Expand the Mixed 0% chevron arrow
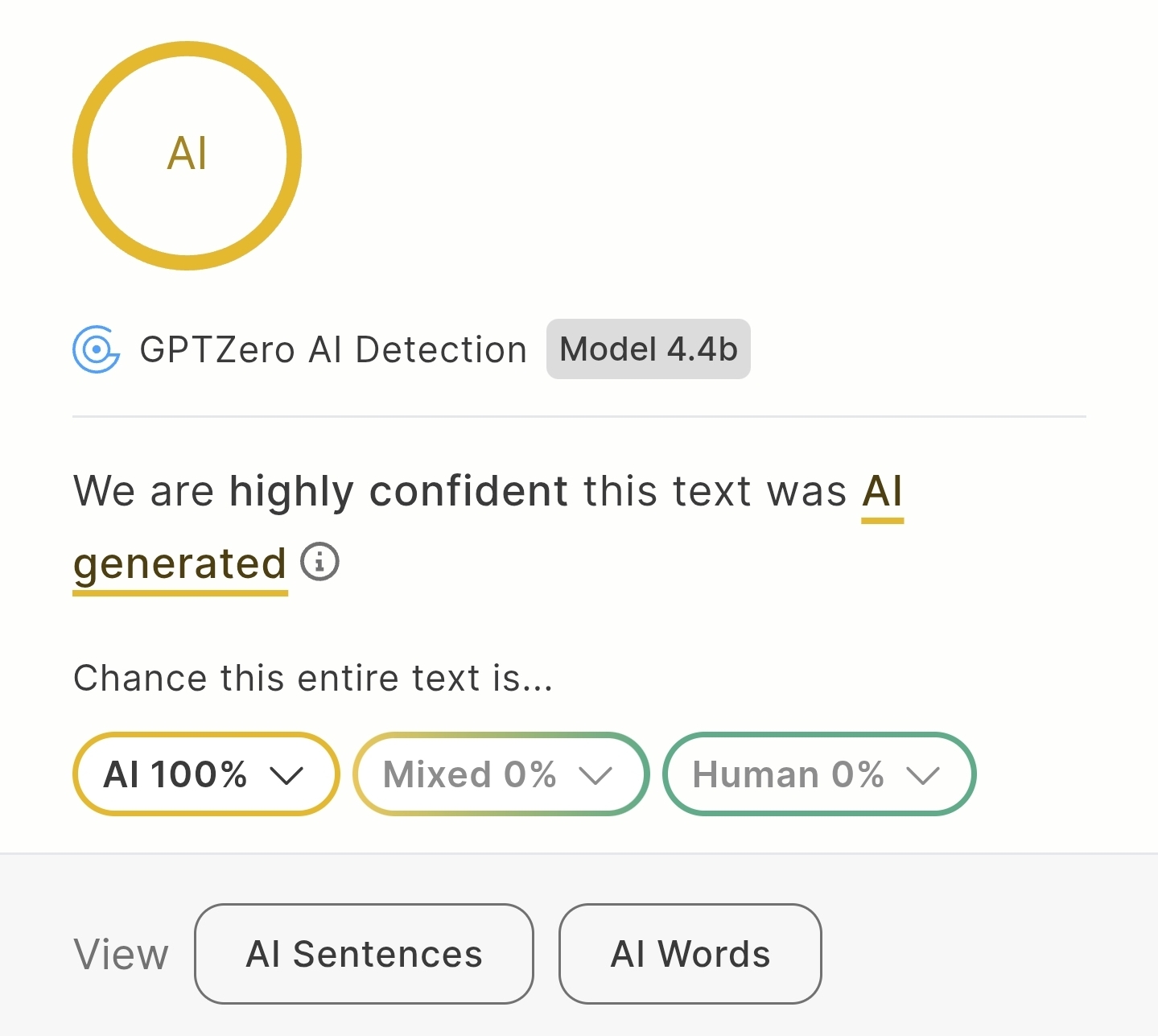The height and width of the screenshot is (1036, 1158). pyautogui.click(x=595, y=775)
